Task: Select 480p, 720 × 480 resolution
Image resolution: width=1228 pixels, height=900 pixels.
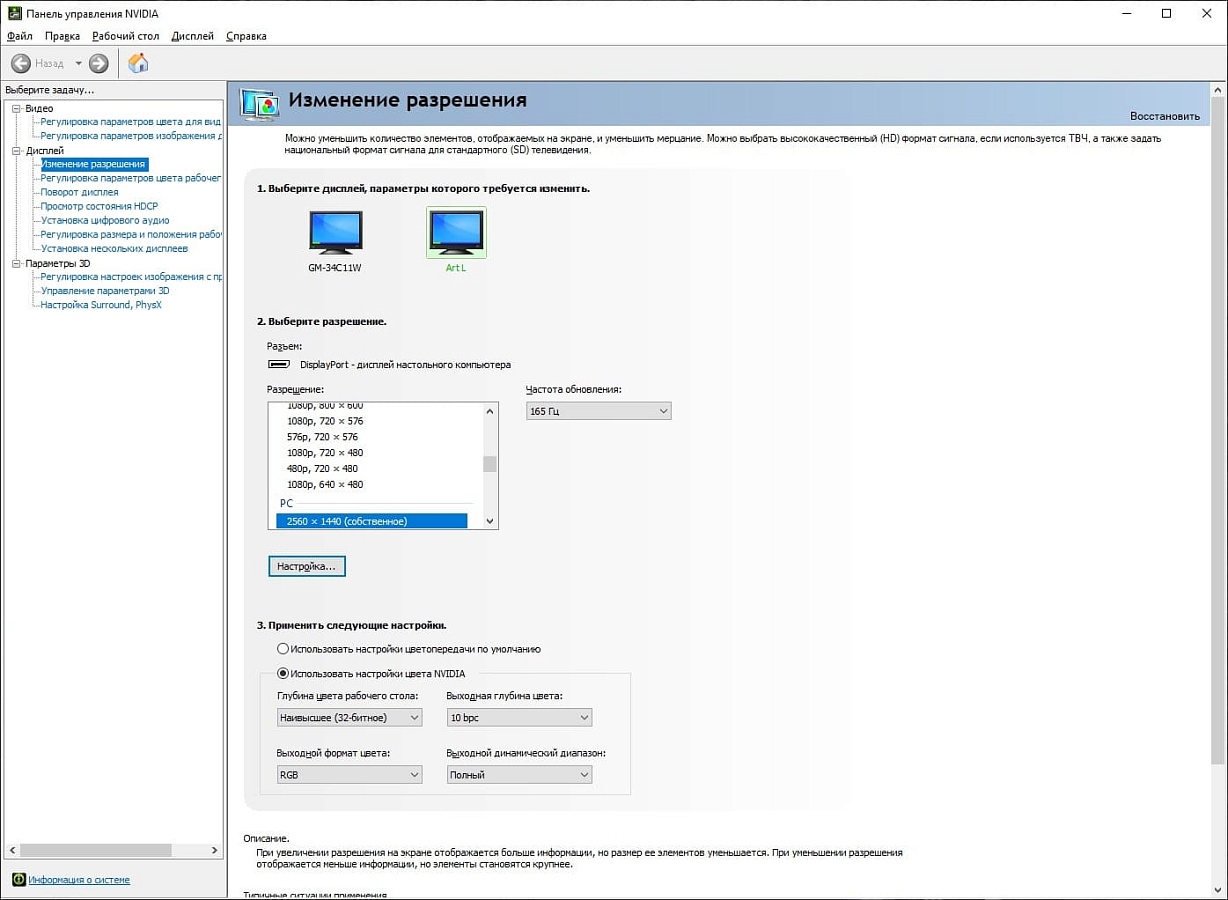Action: [322, 469]
